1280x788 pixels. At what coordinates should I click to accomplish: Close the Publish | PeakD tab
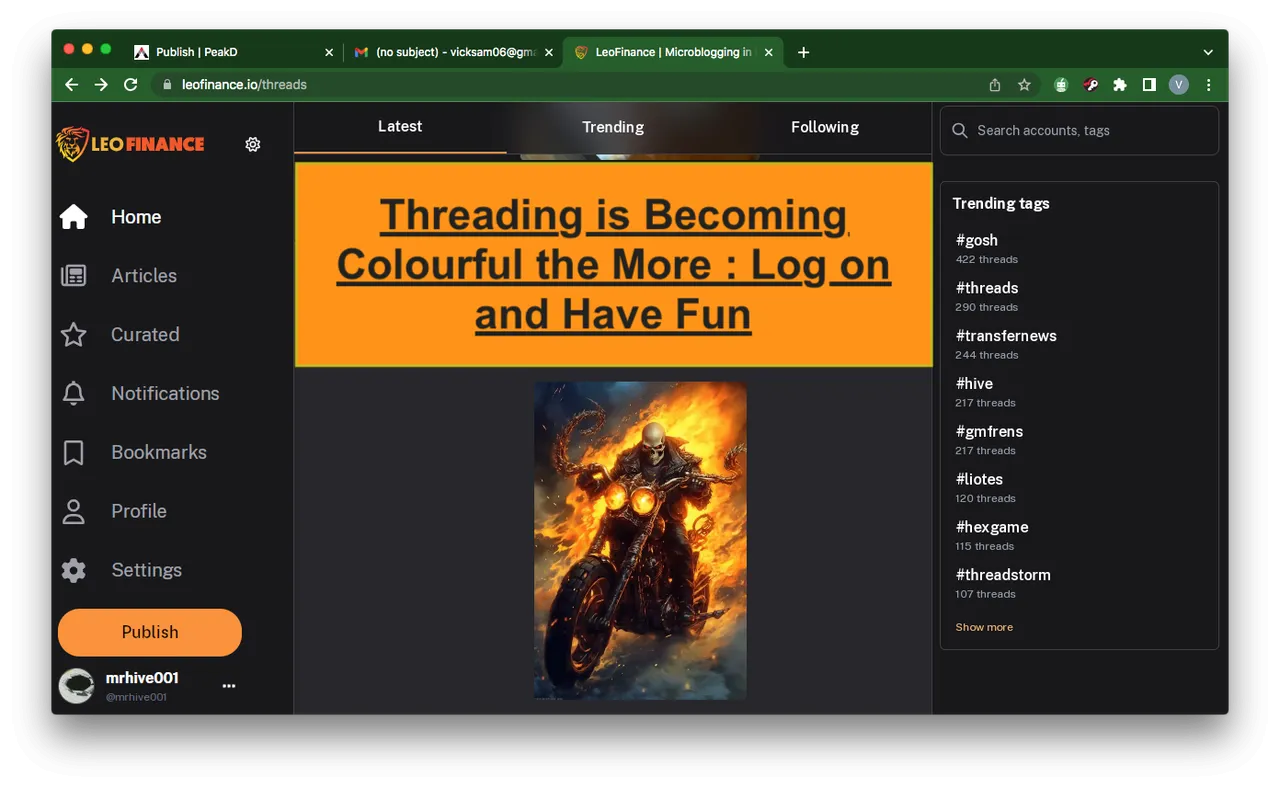click(329, 52)
